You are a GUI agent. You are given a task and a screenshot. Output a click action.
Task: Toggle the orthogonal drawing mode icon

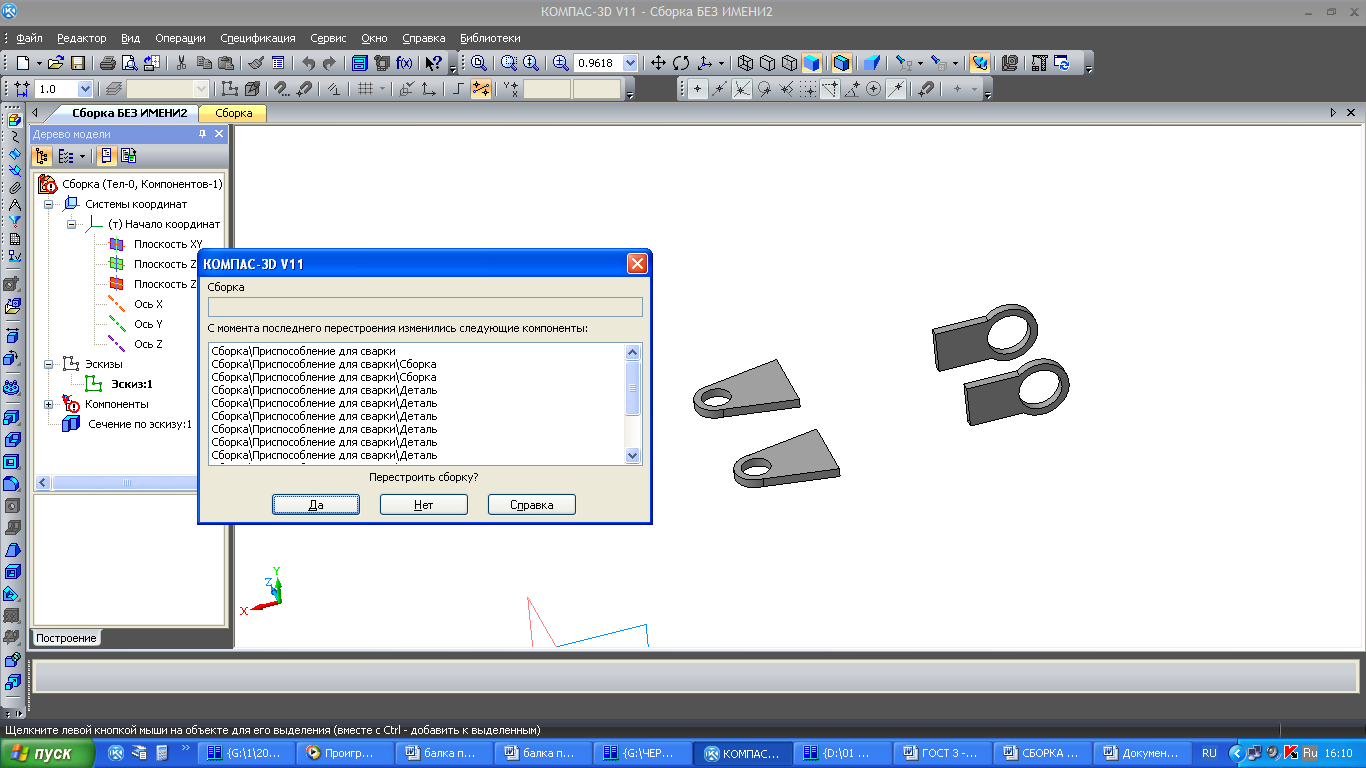pos(459,89)
